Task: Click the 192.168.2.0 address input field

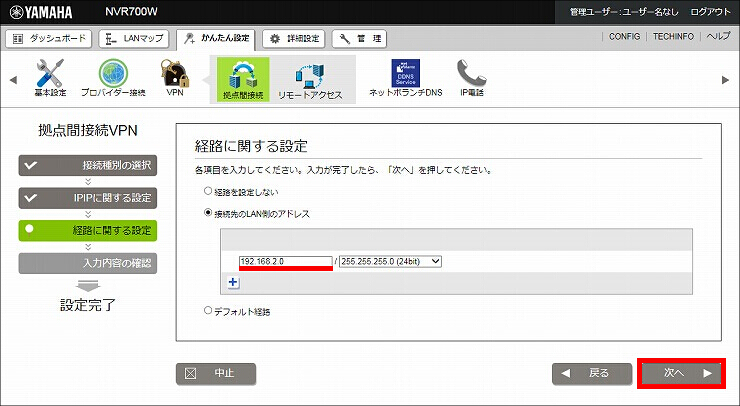Action: (x=286, y=261)
